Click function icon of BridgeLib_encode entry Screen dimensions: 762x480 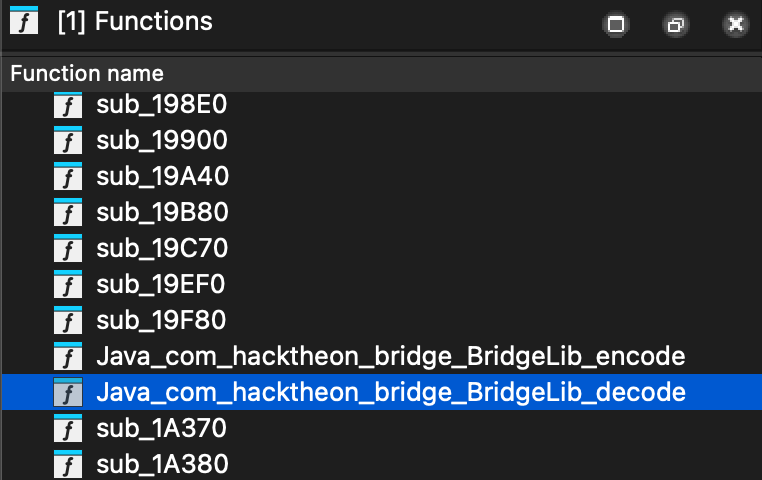click(x=68, y=356)
